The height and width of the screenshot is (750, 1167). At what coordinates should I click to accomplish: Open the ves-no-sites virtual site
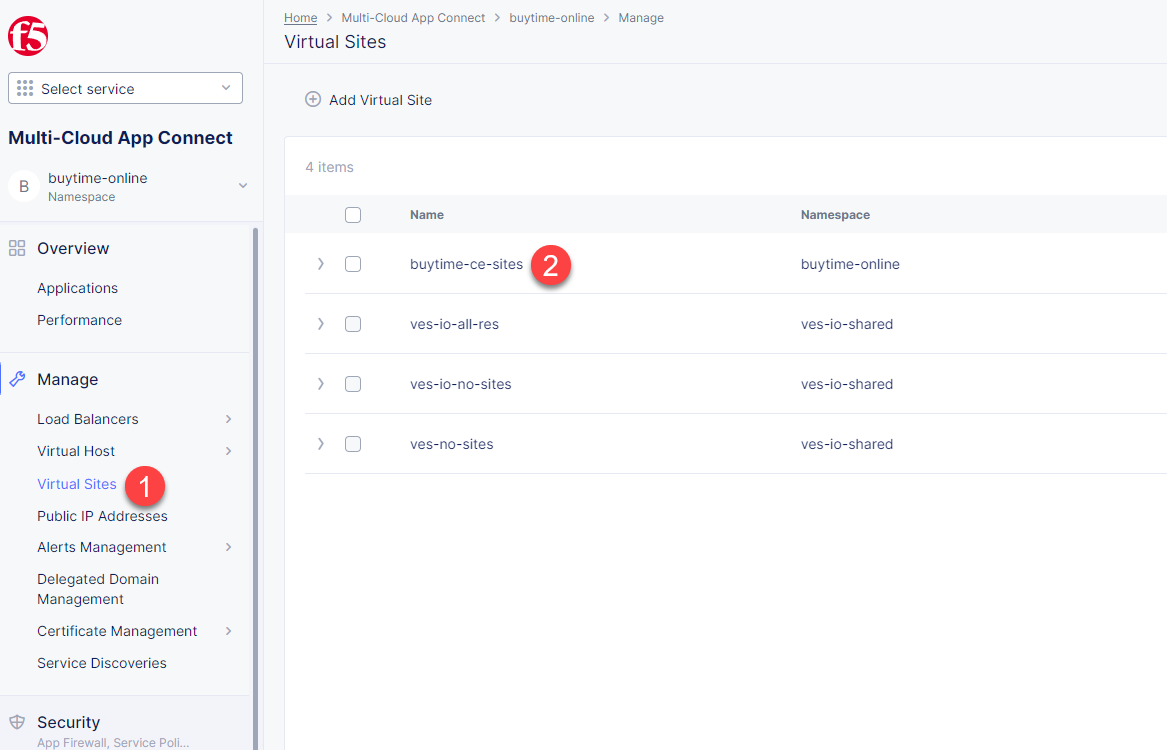452,443
